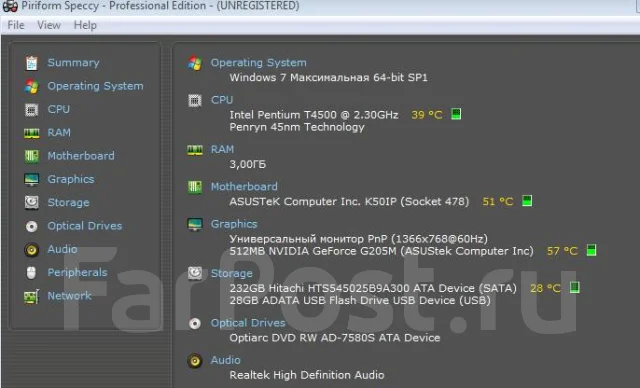Click the Peripherals mouse icon in sidebar

[31, 273]
